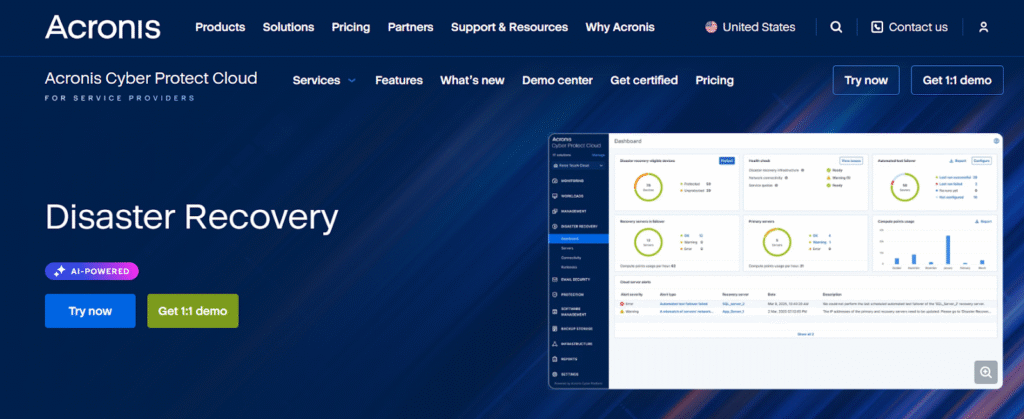The height and width of the screenshot is (419, 1024).
Task: Click the blue Try now hero button
Action: (90, 311)
